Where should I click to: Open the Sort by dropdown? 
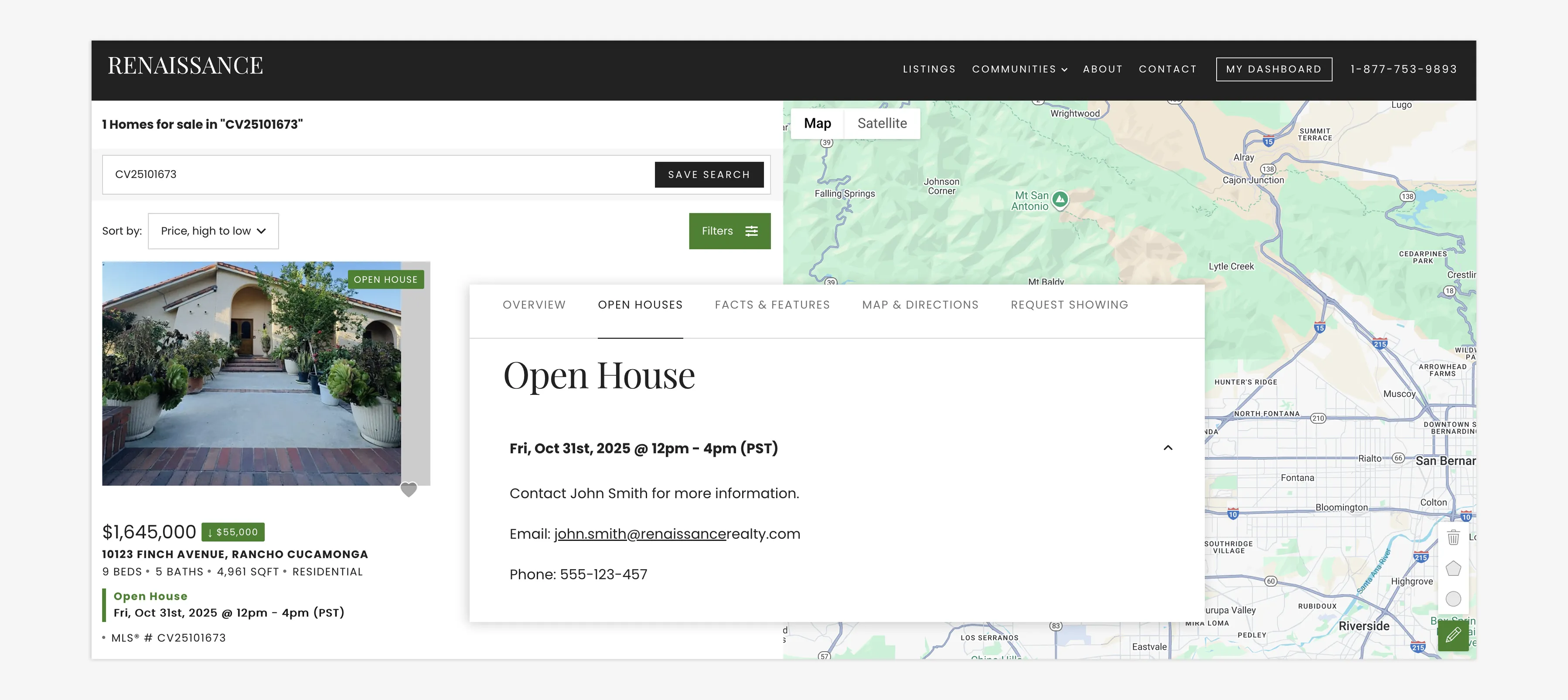(213, 231)
